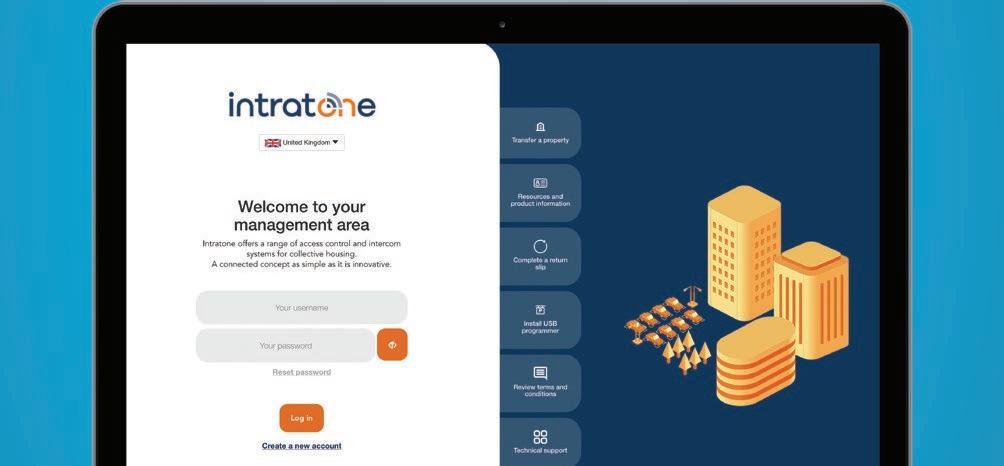Screen dimensions: 1004x466
Task: Open Resources and product information tile
Action: tap(540, 193)
